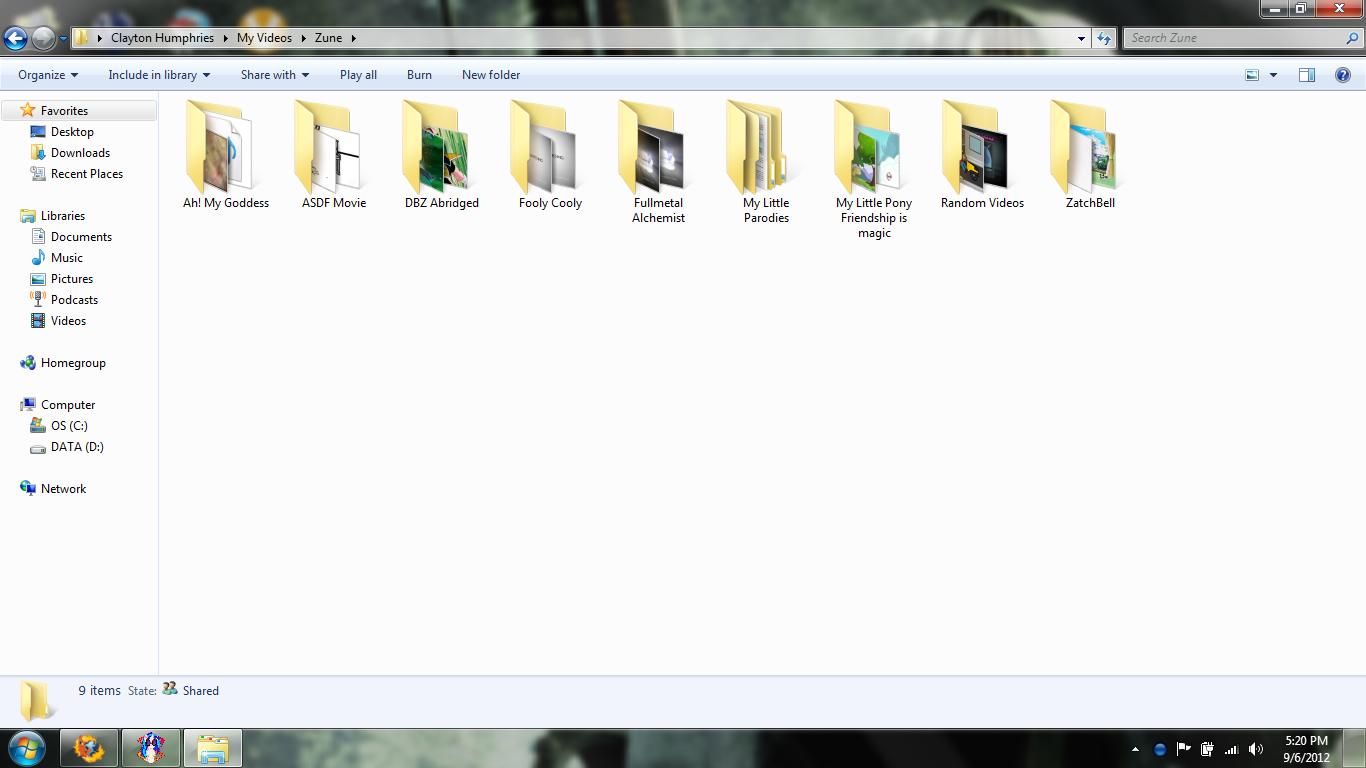
Task: Open the Fullmetal Alchemist folder
Action: click(x=658, y=162)
